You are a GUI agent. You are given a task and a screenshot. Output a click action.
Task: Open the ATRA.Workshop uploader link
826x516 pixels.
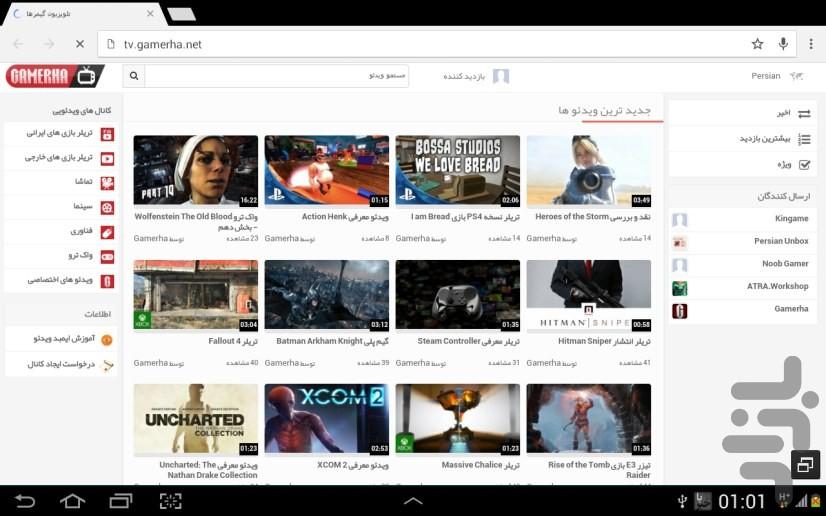point(776,287)
